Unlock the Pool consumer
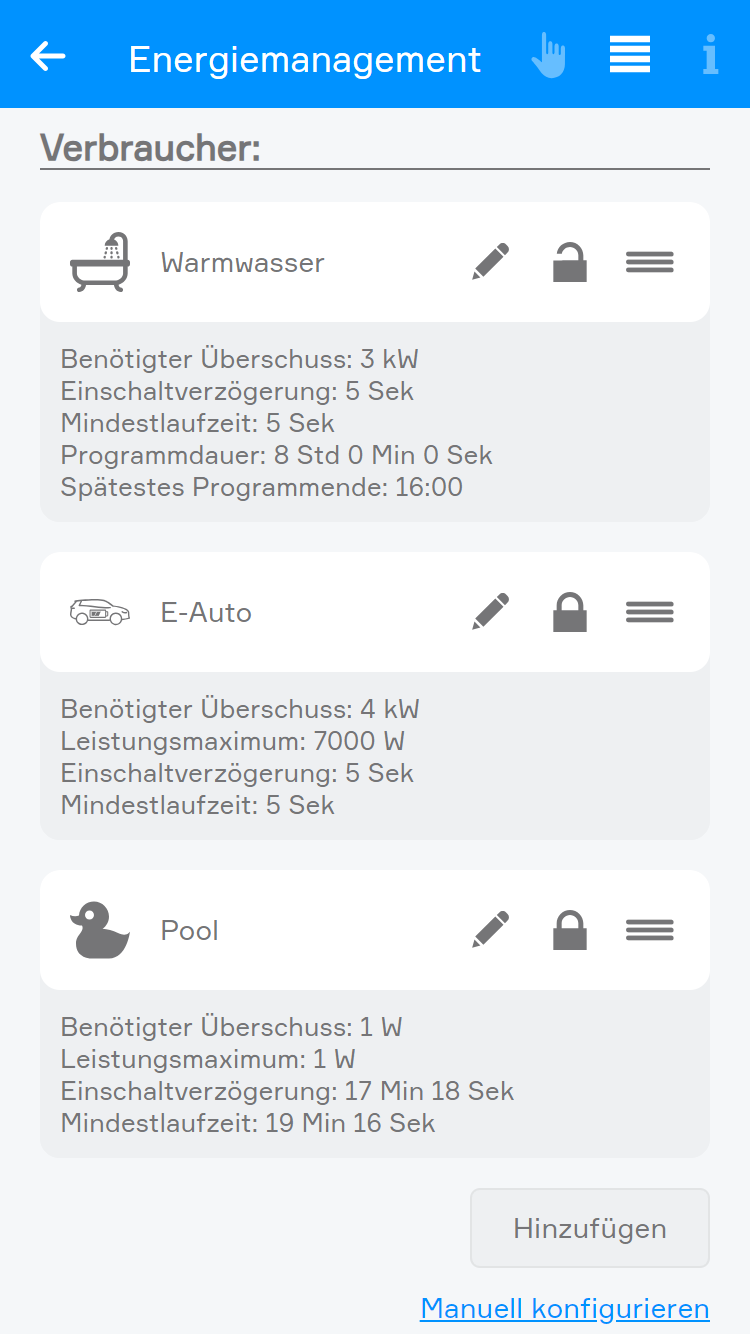Viewport: 750px width, 1334px height. click(x=570, y=930)
